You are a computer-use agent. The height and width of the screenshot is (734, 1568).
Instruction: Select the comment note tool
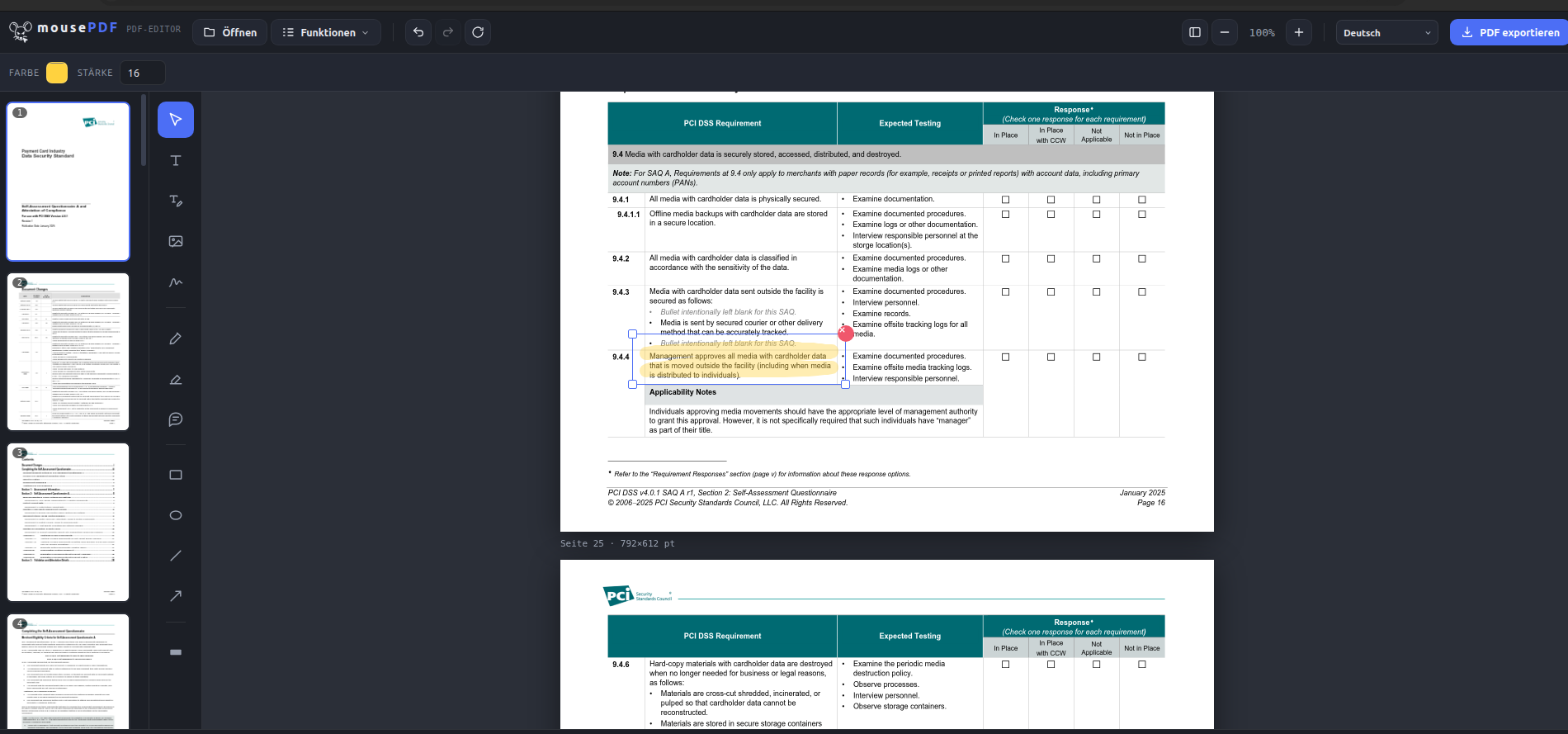[x=176, y=419]
